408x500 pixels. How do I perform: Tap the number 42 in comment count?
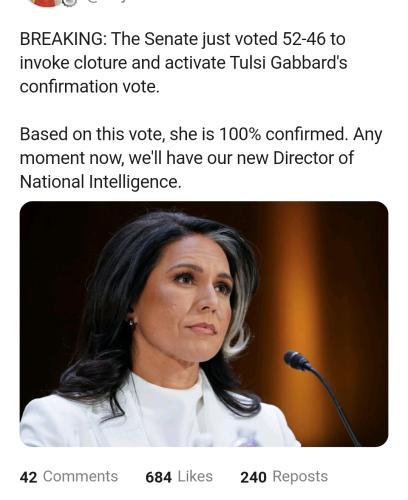tap(28, 477)
